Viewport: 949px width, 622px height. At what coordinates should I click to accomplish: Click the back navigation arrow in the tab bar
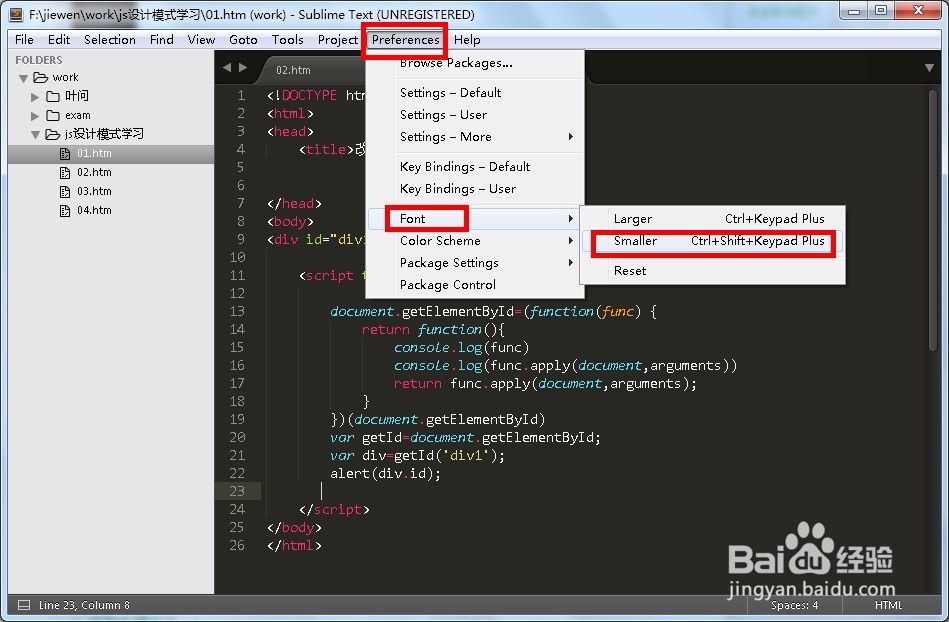point(227,67)
